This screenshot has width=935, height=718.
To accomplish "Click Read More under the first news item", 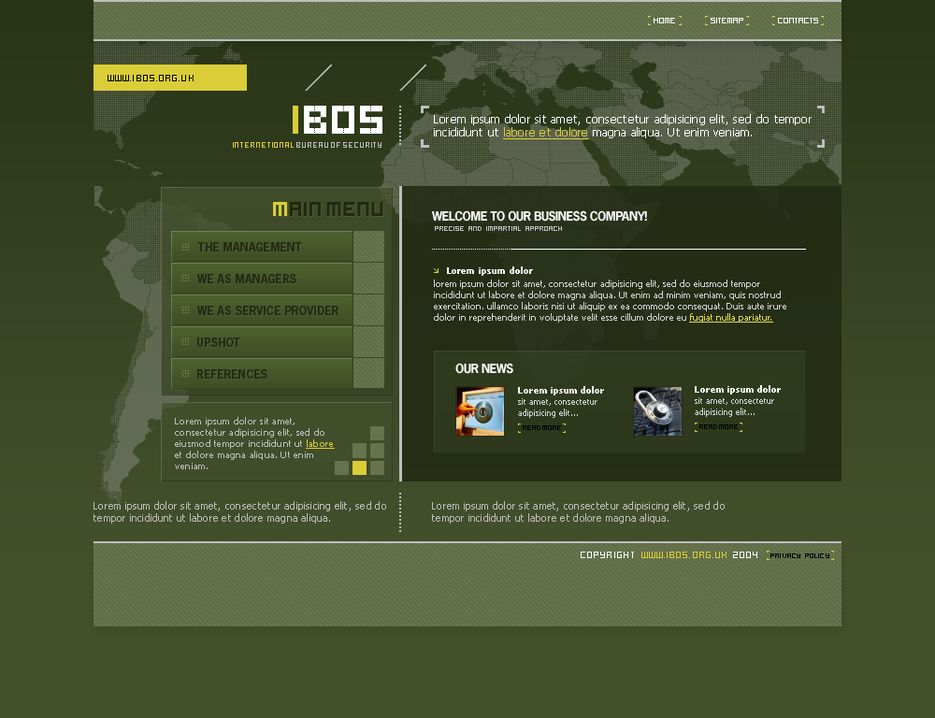I will point(541,428).
